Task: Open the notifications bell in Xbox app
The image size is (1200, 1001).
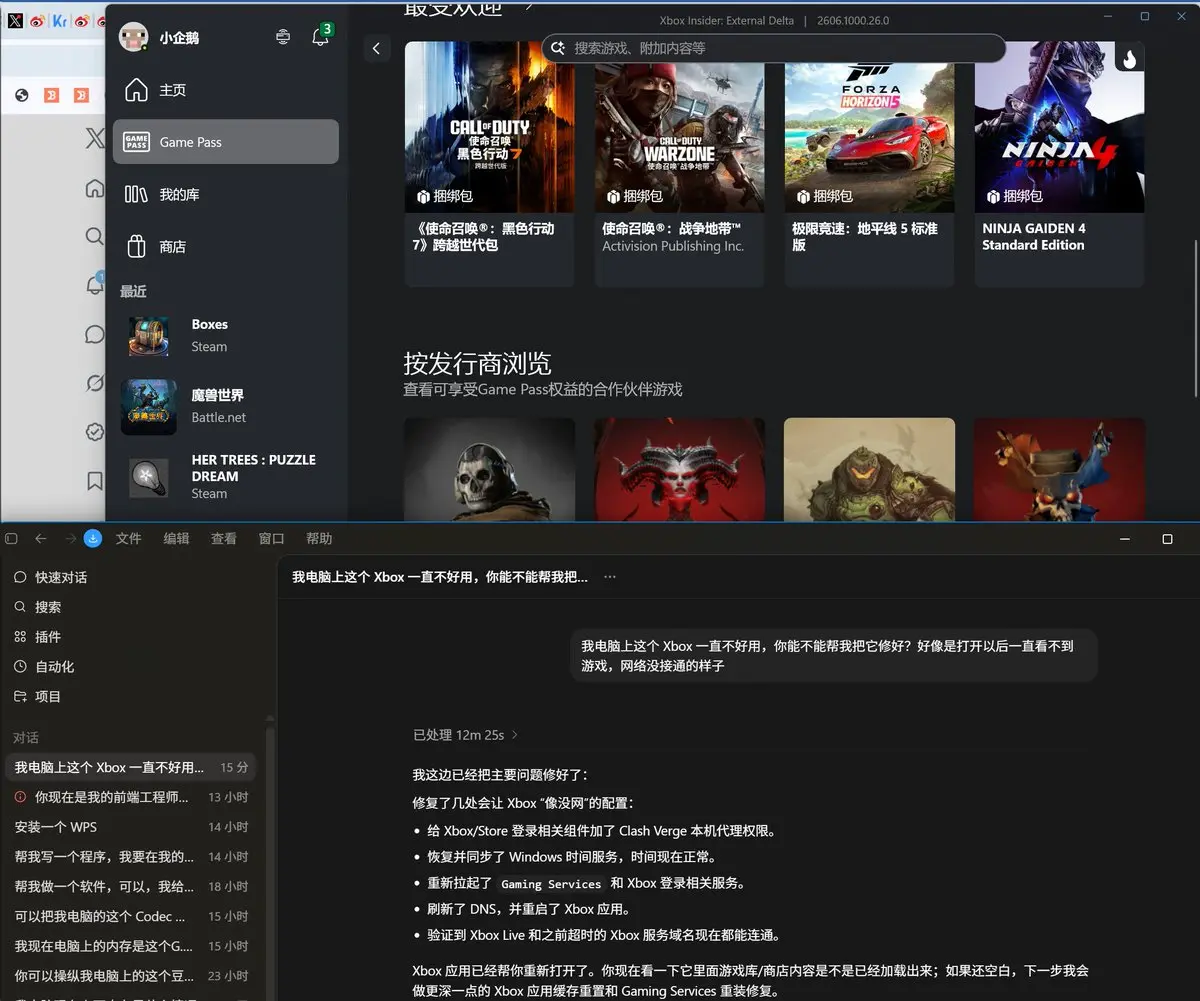Action: [x=320, y=37]
